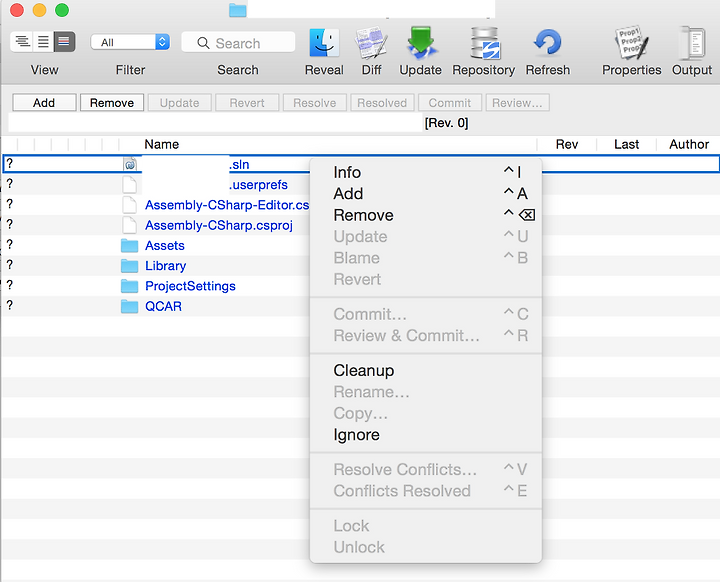720x582 pixels.
Task: Select the Assembly-CSharp.csproj file name
Action: tap(219, 225)
